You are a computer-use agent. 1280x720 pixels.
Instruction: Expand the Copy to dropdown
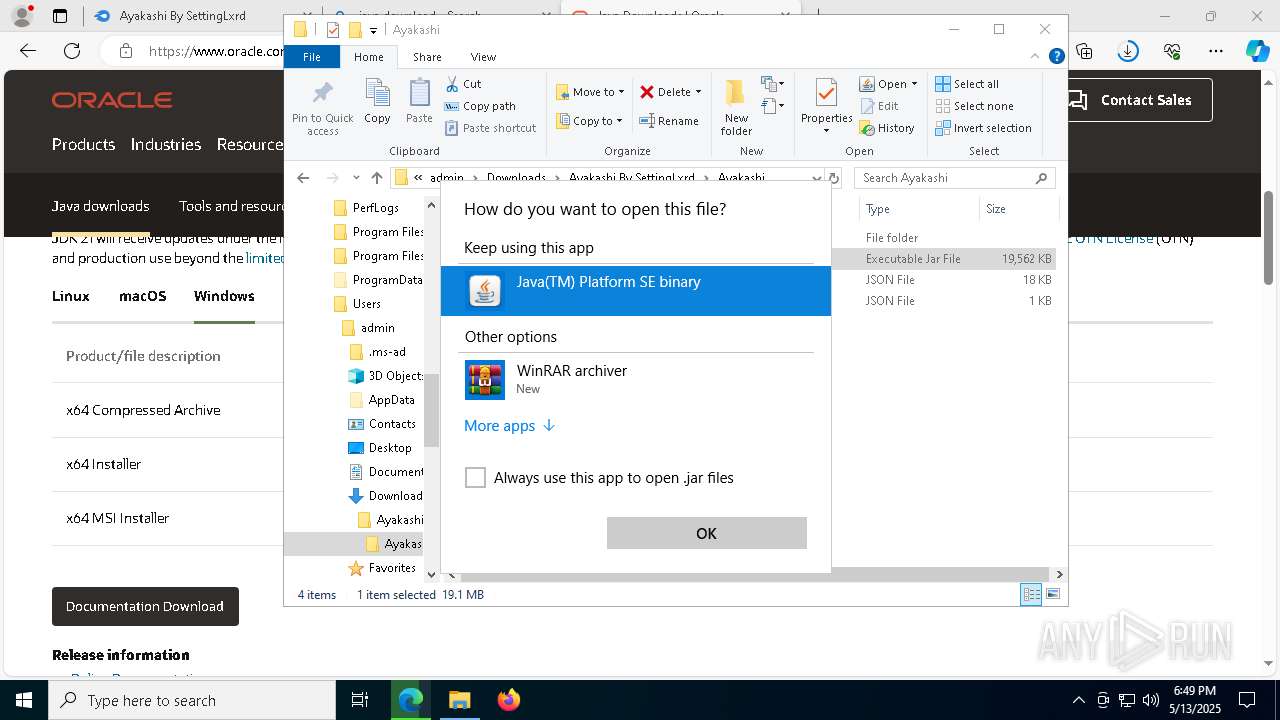point(619,121)
